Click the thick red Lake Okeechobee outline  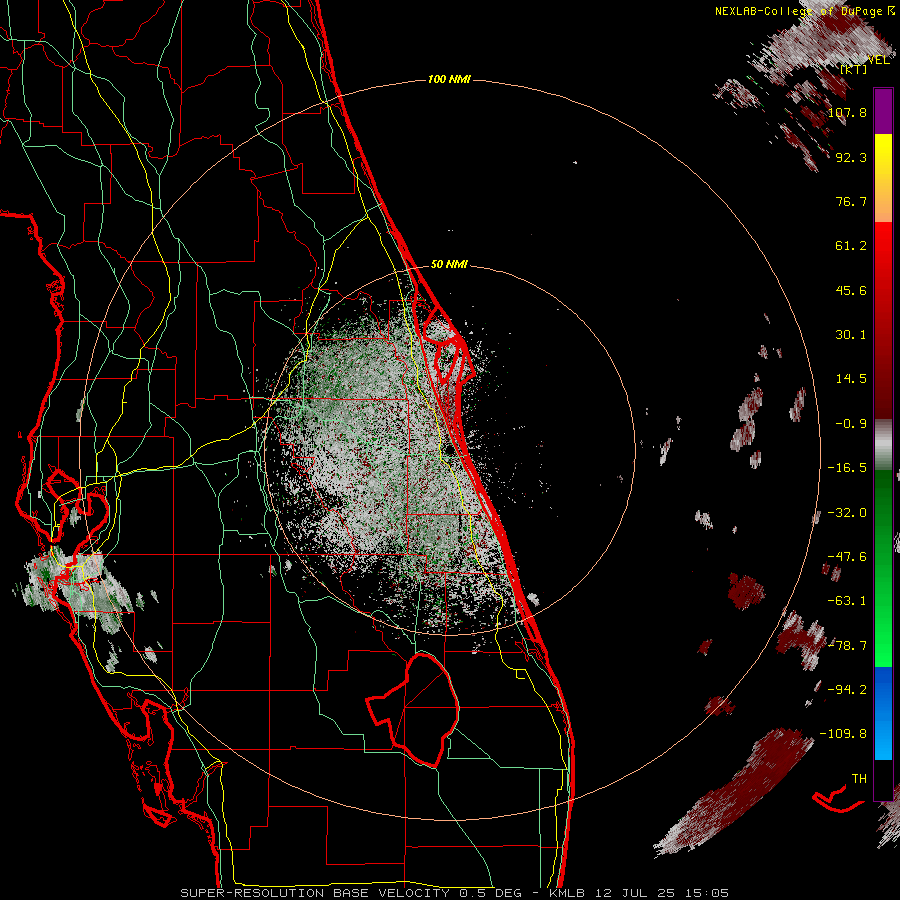(413, 709)
